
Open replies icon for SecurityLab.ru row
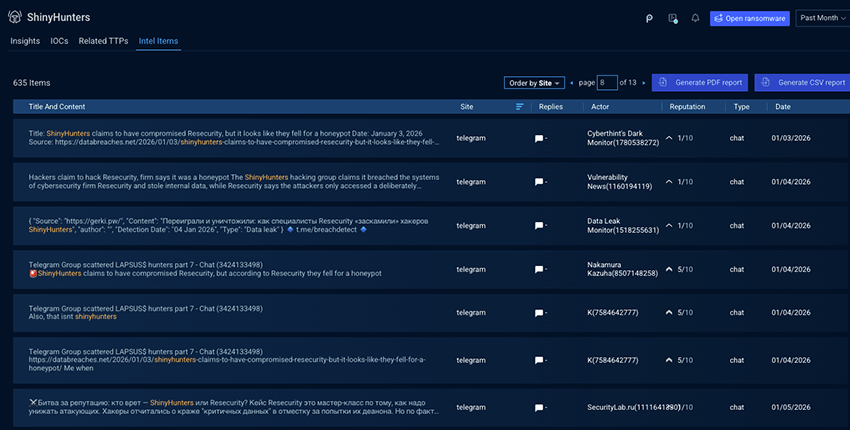(x=539, y=408)
